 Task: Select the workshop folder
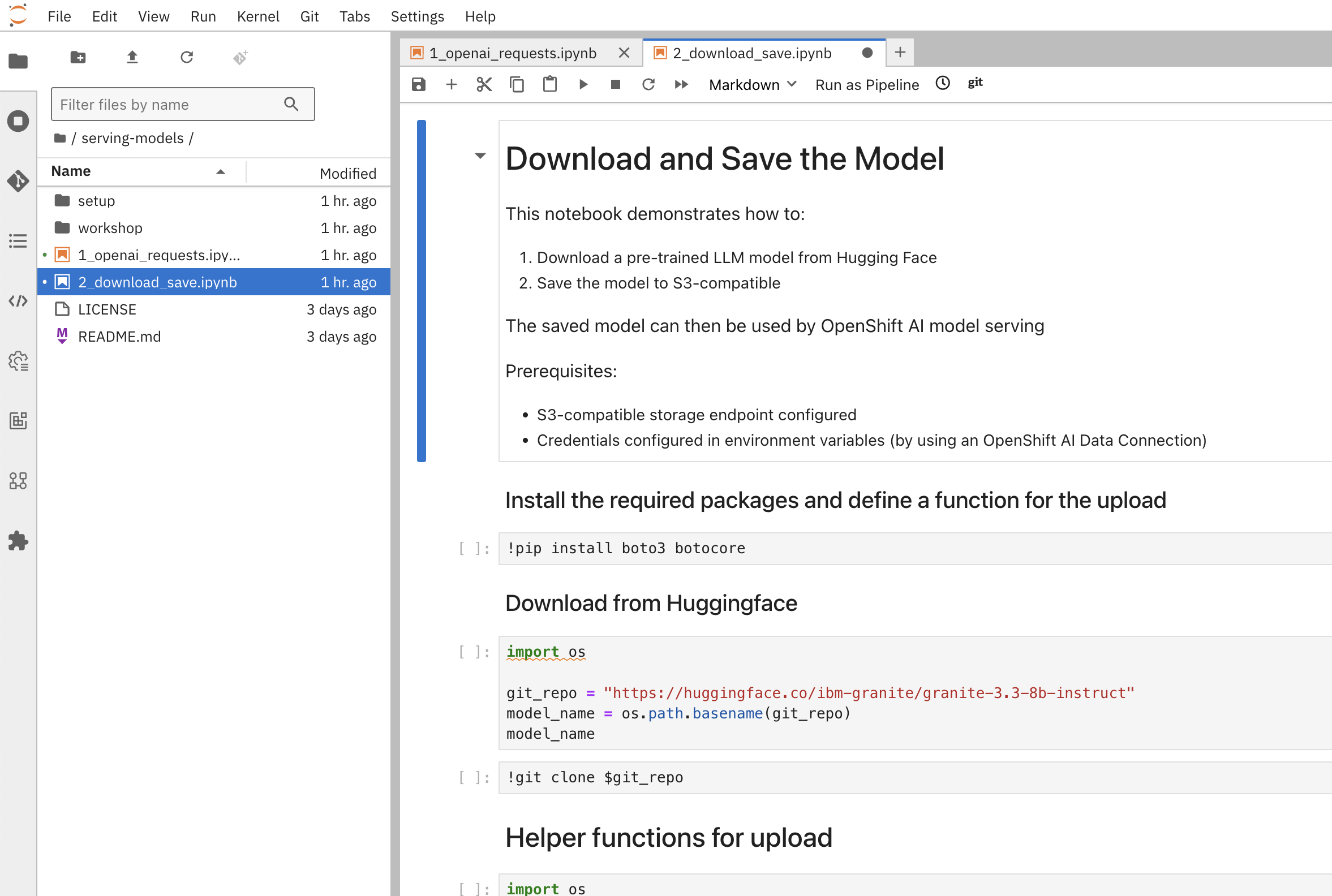214,227
